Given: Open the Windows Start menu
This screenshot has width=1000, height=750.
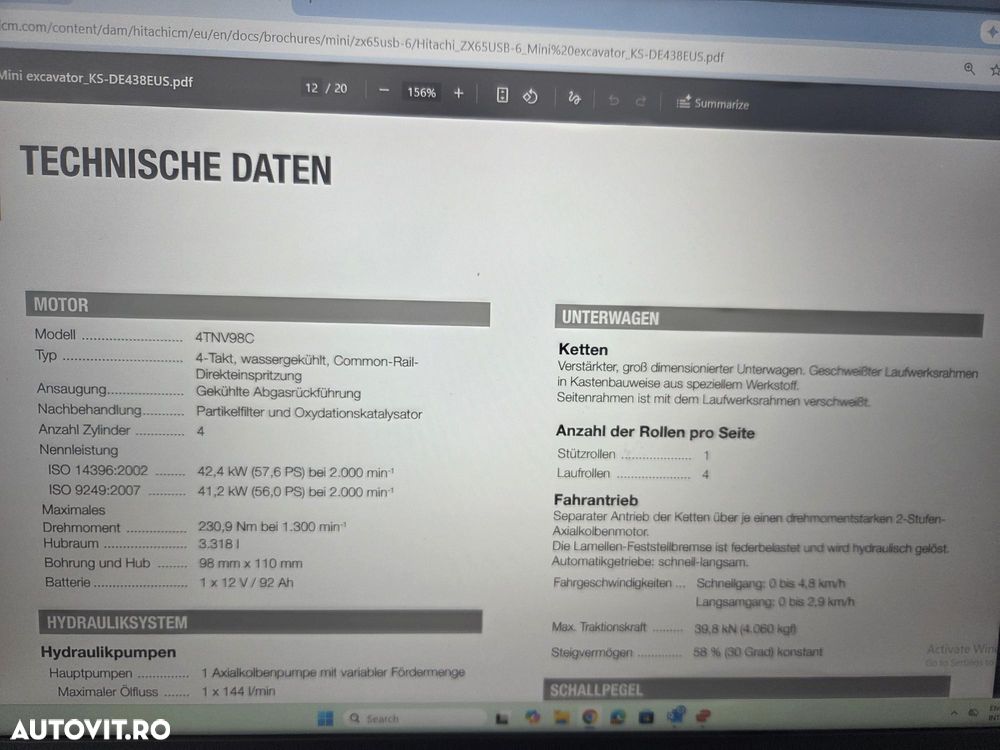Looking at the screenshot, I should pos(325,719).
